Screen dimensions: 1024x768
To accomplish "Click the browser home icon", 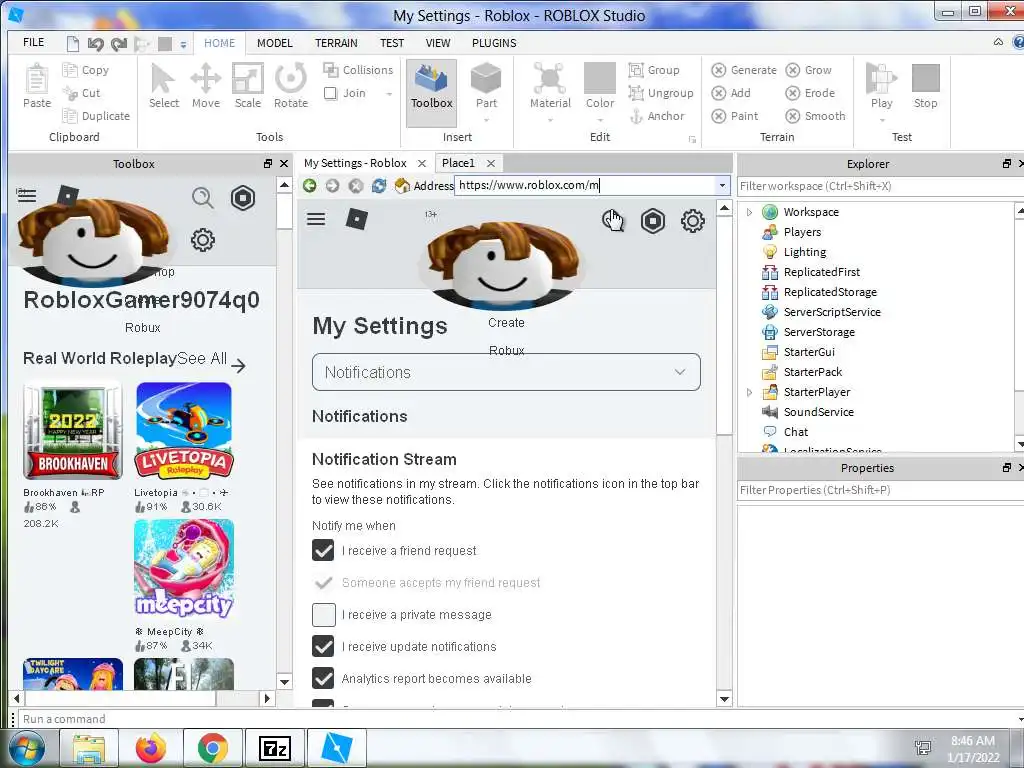I will [402, 185].
